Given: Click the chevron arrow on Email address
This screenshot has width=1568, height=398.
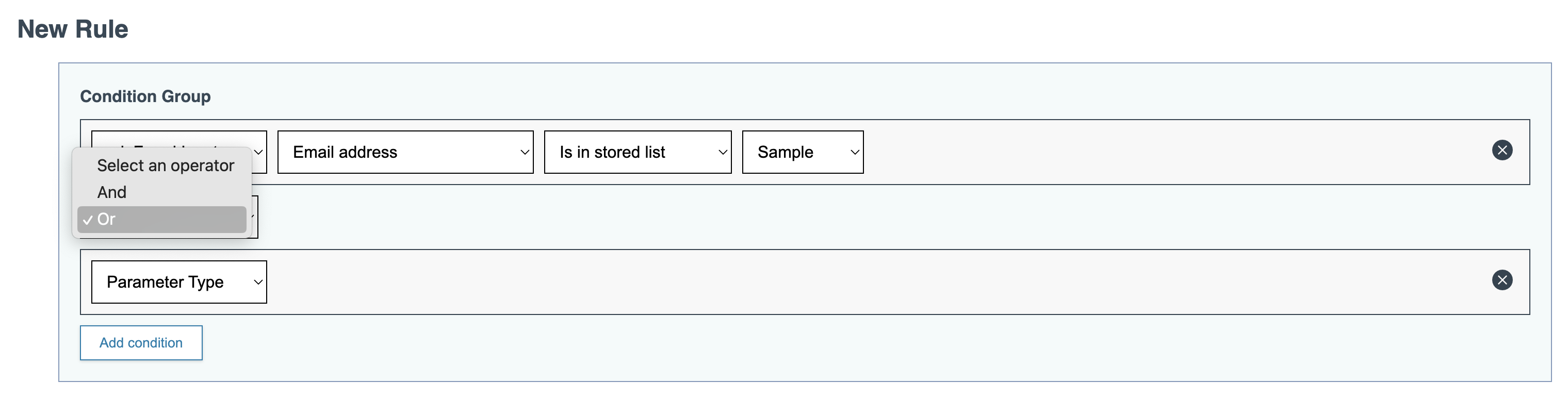Looking at the screenshot, I should pos(524,152).
